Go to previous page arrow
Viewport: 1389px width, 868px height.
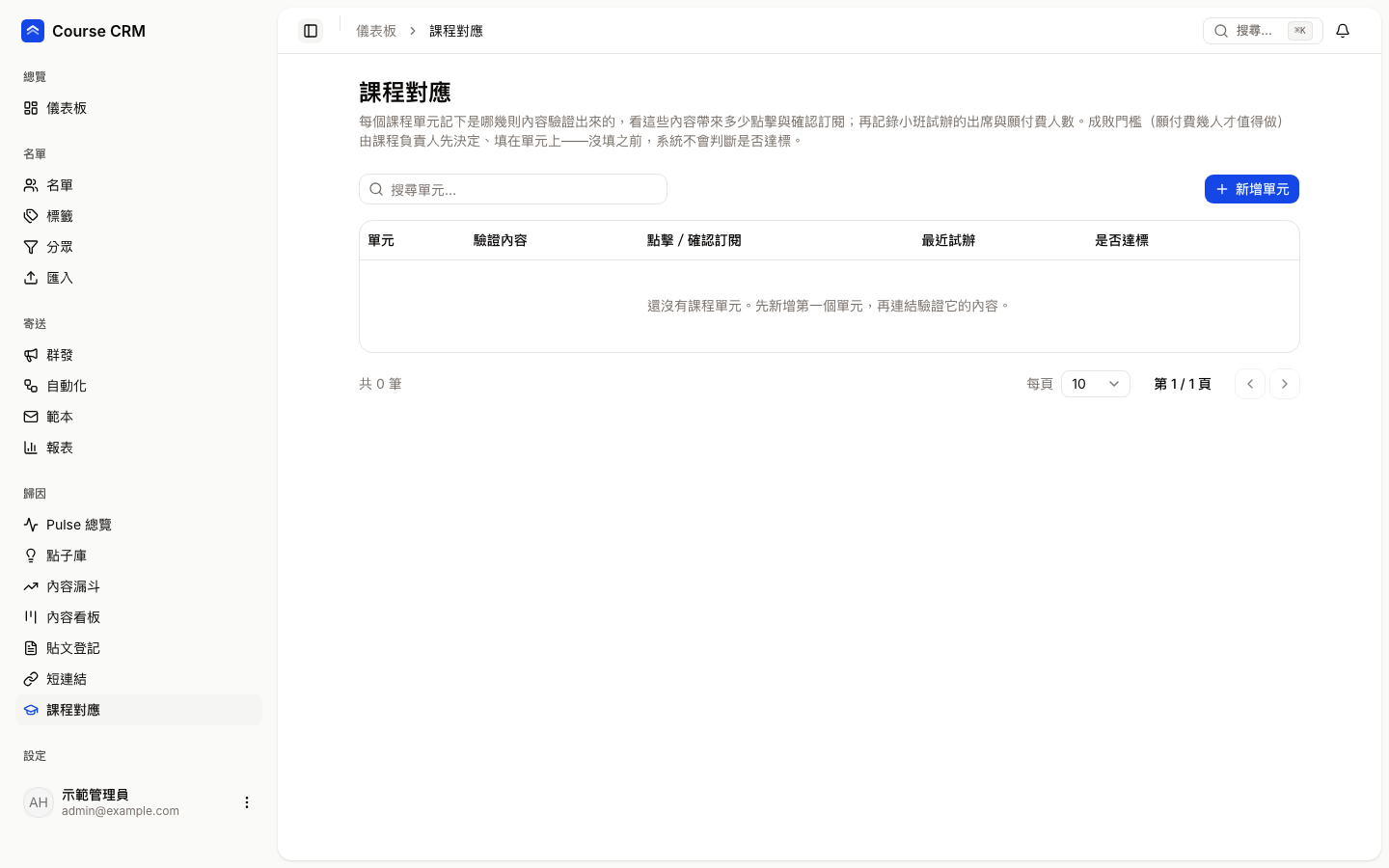click(x=1250, y=384)
